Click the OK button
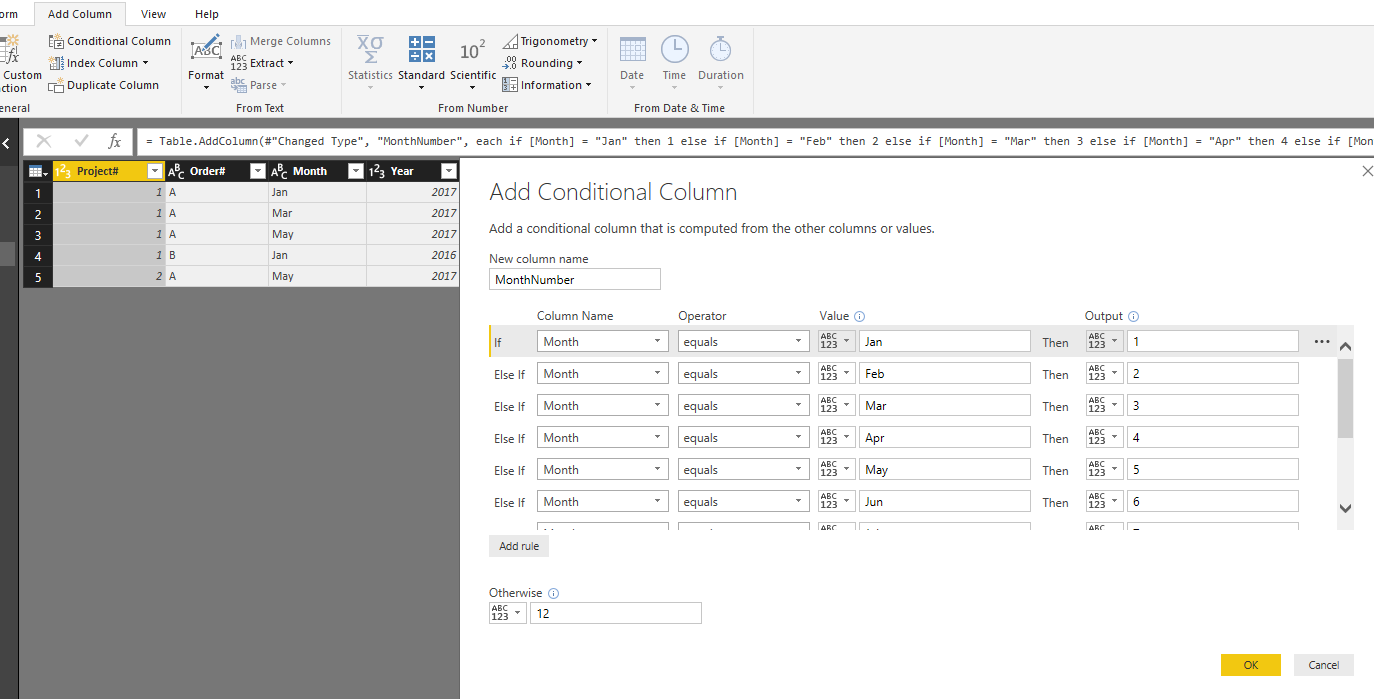The image size is (1374, 699). (1250, 665)
